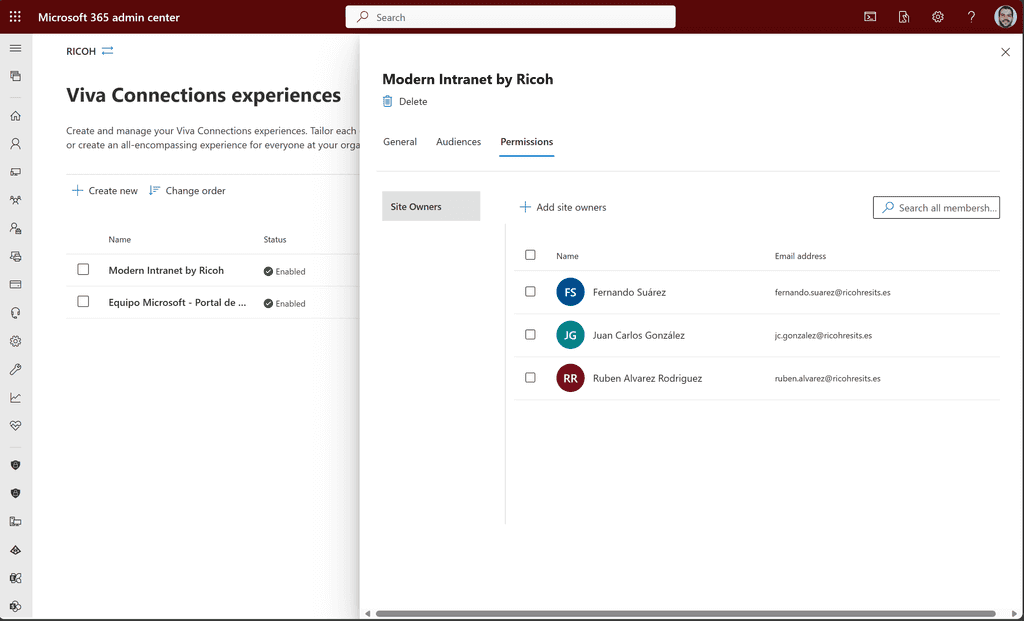
Task: Click the Home icon in left sidebar
Action: [x=15, y=116]
